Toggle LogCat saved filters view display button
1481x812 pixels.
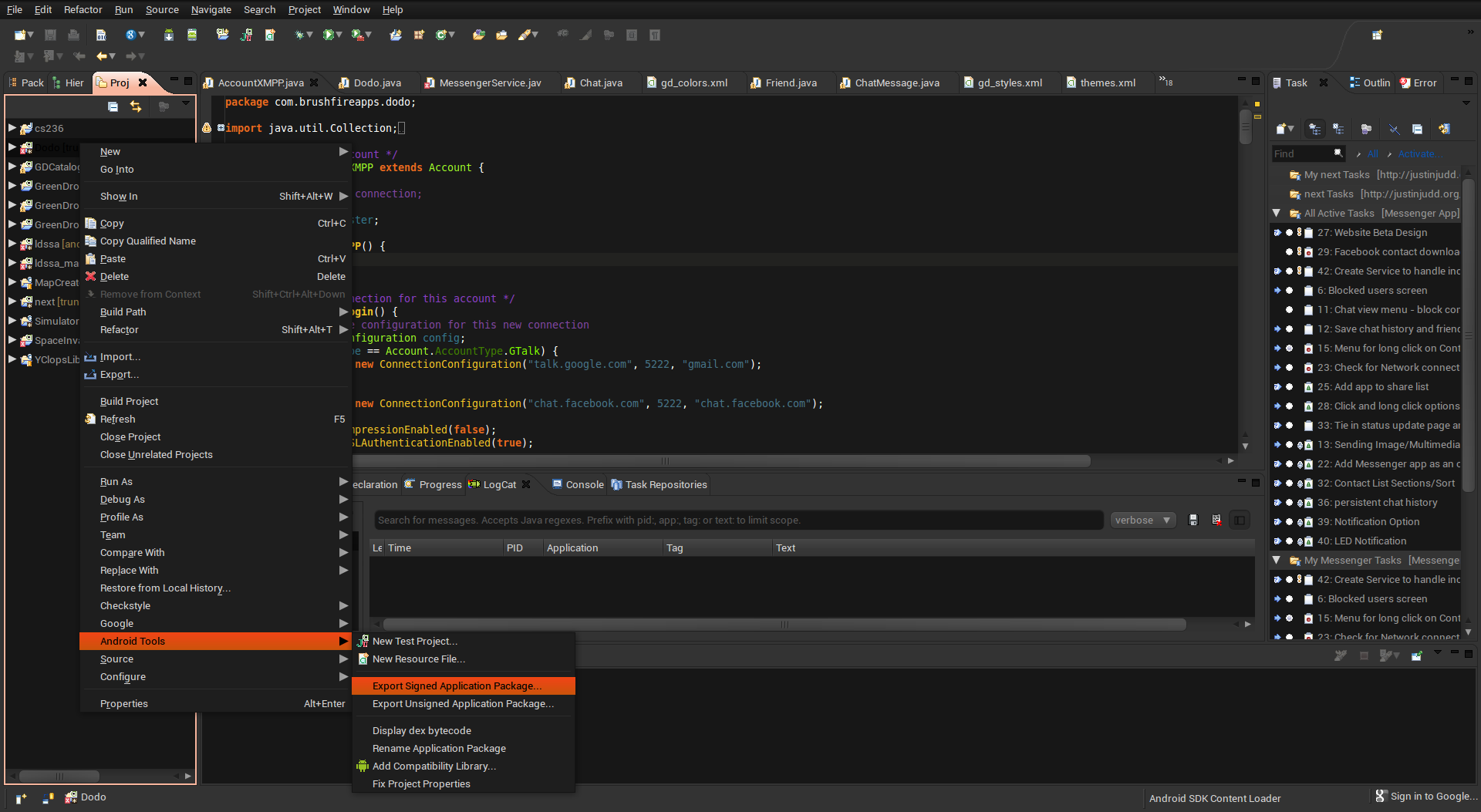[x=1240, y=521]
